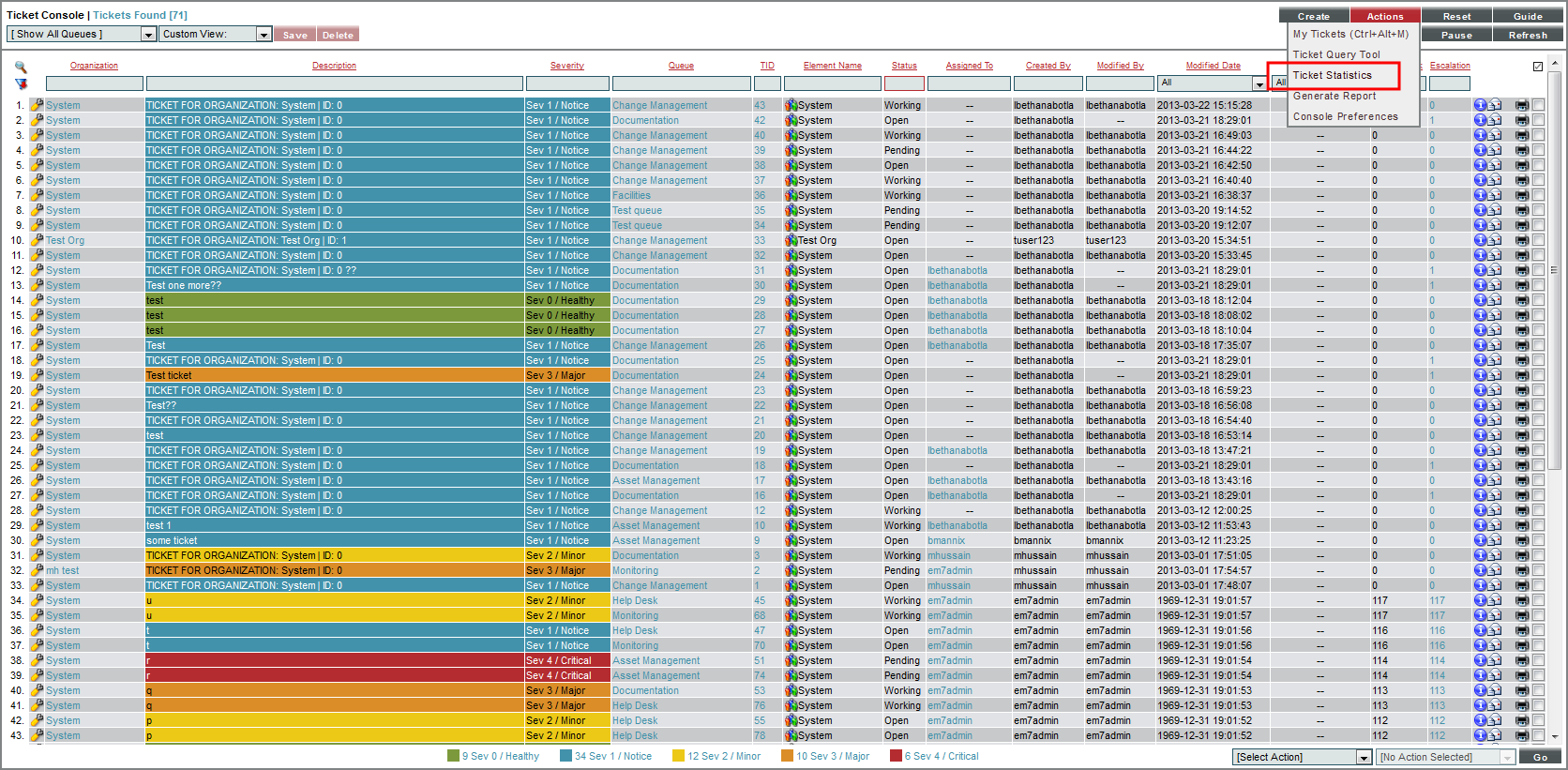Click the magnifying glass search icon

(x=21, y=67)
